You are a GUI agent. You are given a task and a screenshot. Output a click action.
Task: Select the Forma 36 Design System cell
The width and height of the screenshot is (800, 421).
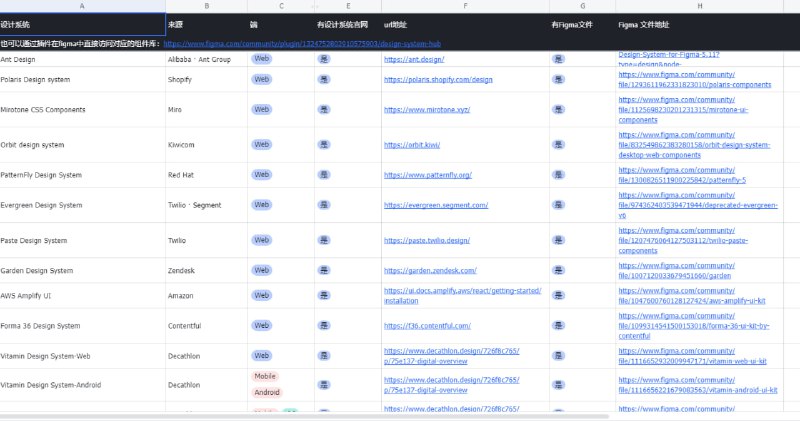(x=82, y=326)
